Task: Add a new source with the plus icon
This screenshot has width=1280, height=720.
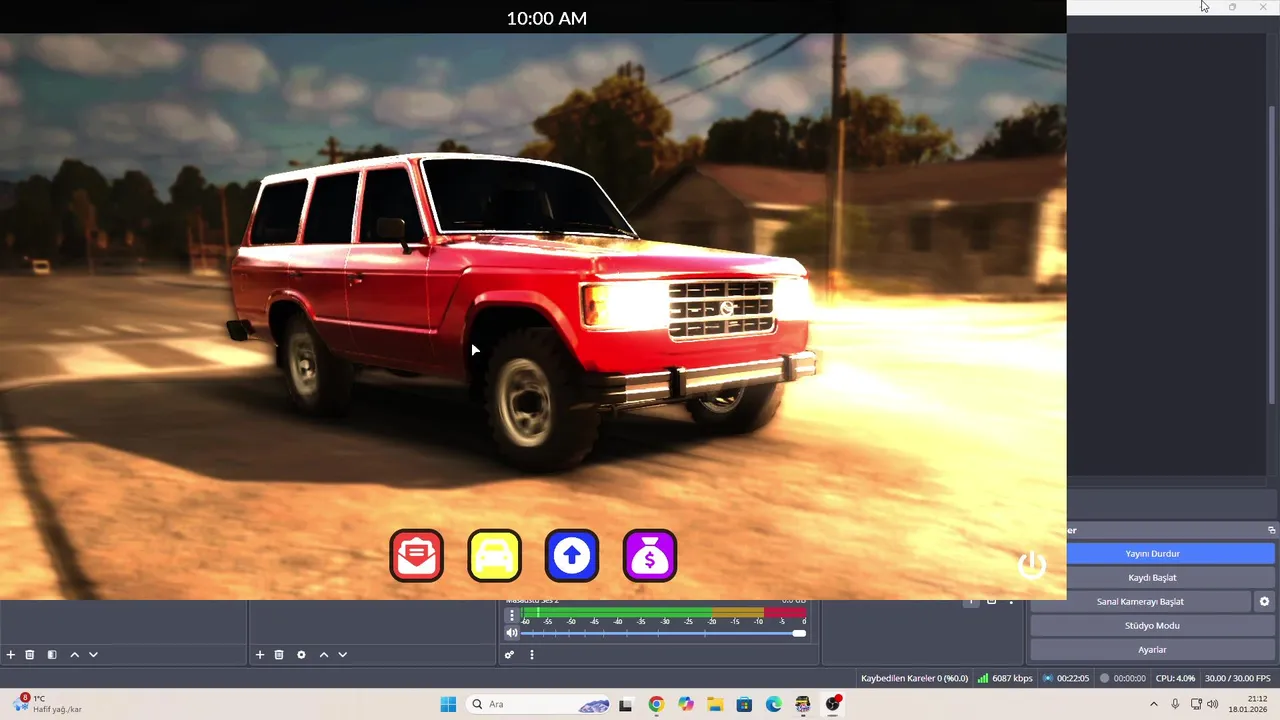Action: (260, 655)
